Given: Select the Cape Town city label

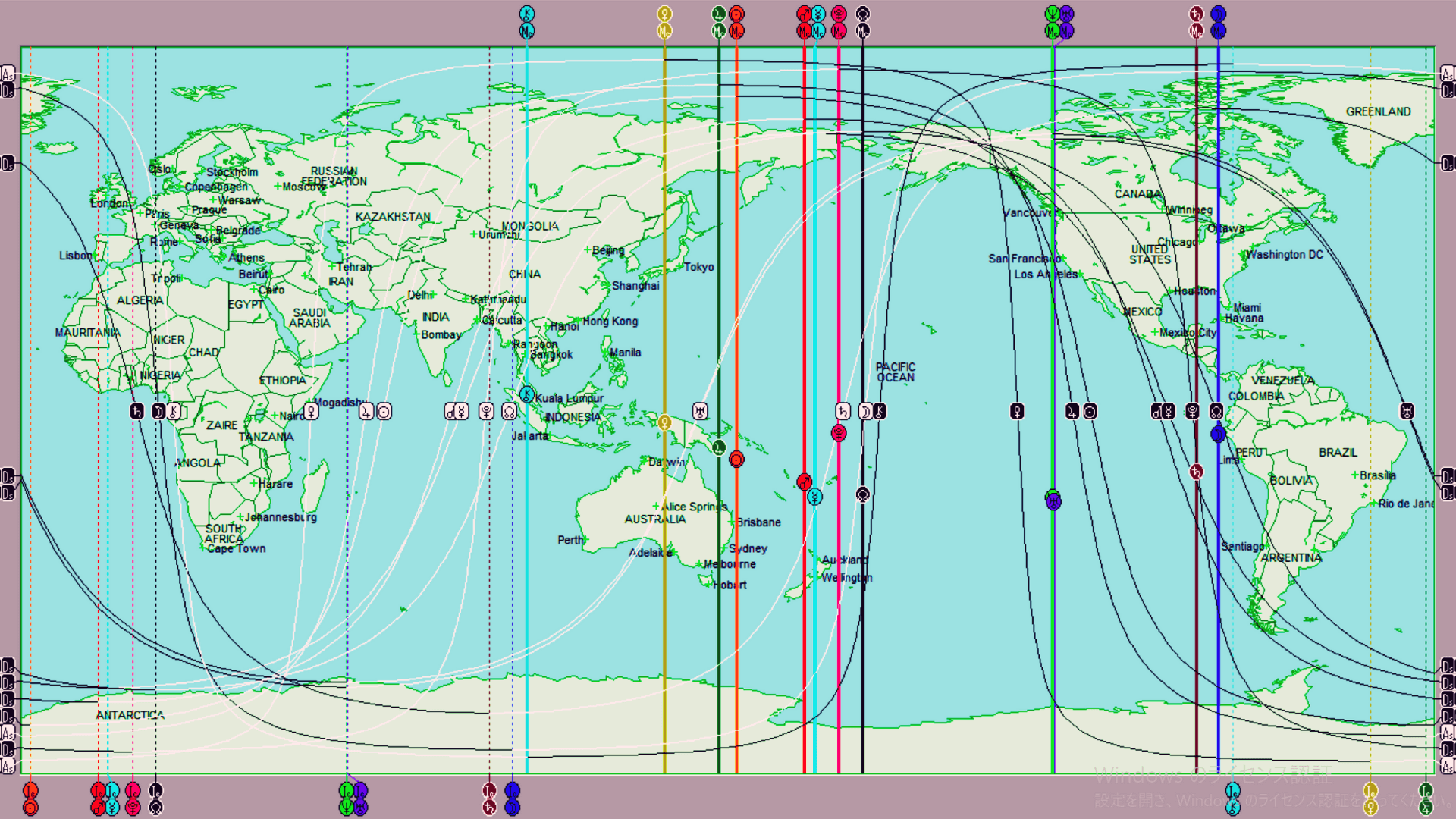Looking at the screenshot, I should [237, 548].
